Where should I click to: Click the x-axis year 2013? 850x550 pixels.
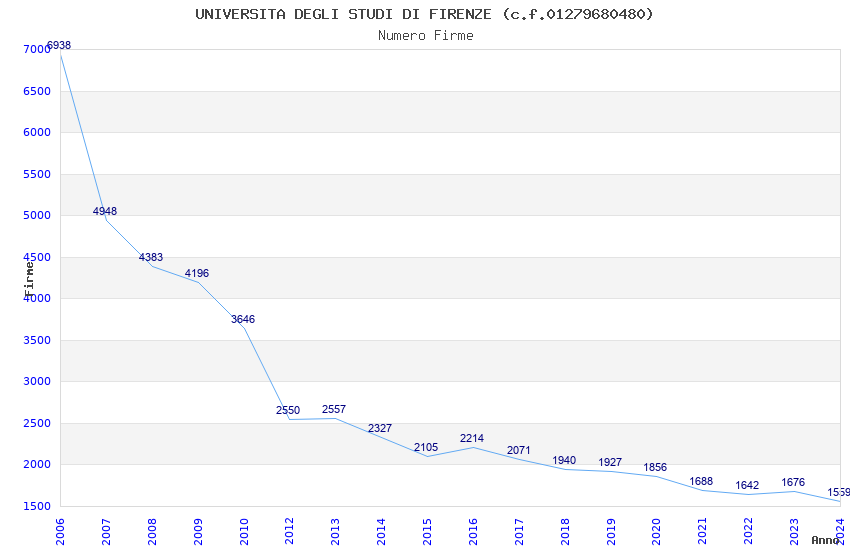coord(336,532)
